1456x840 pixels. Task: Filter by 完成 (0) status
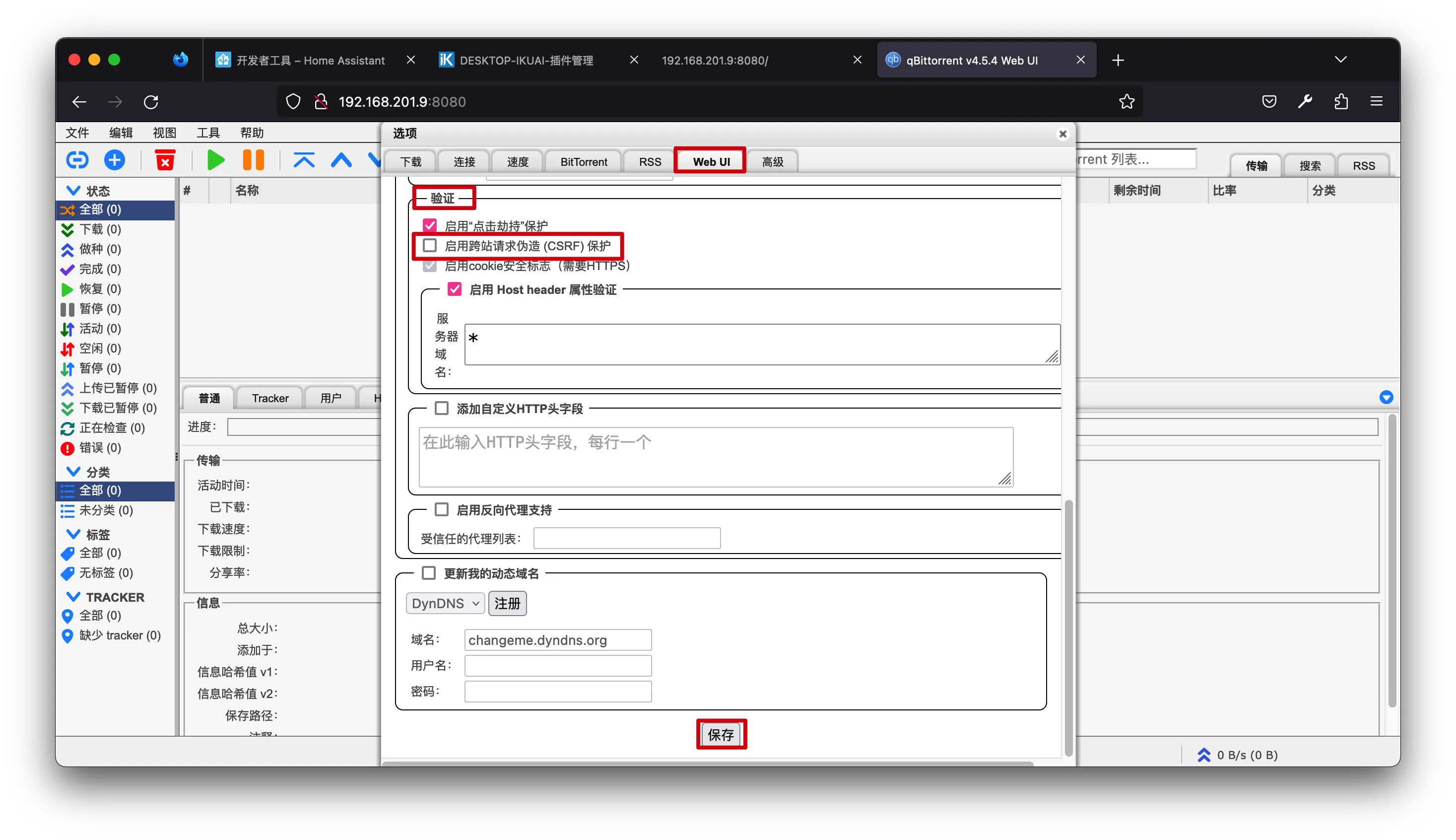tap(115, 270)
